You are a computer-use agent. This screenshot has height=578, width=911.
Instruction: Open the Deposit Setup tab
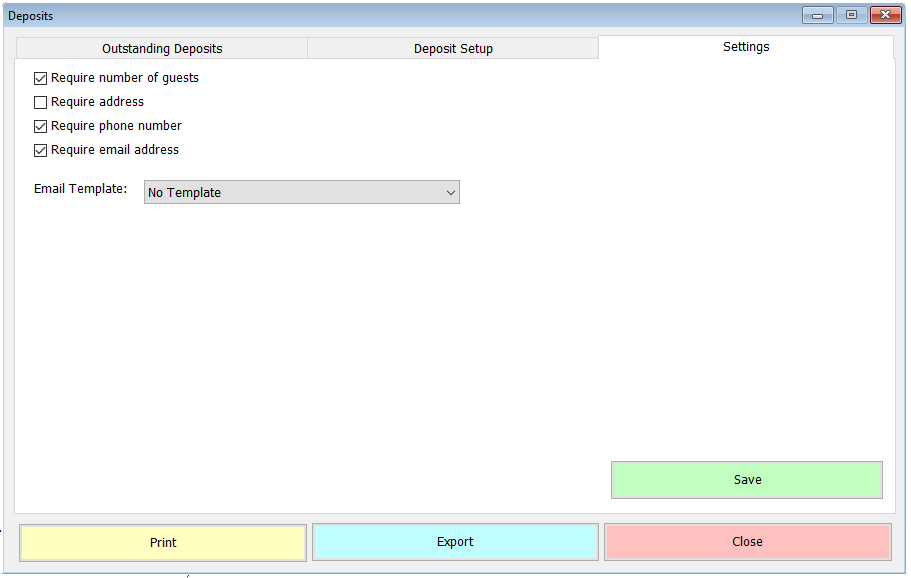point(453,47)
